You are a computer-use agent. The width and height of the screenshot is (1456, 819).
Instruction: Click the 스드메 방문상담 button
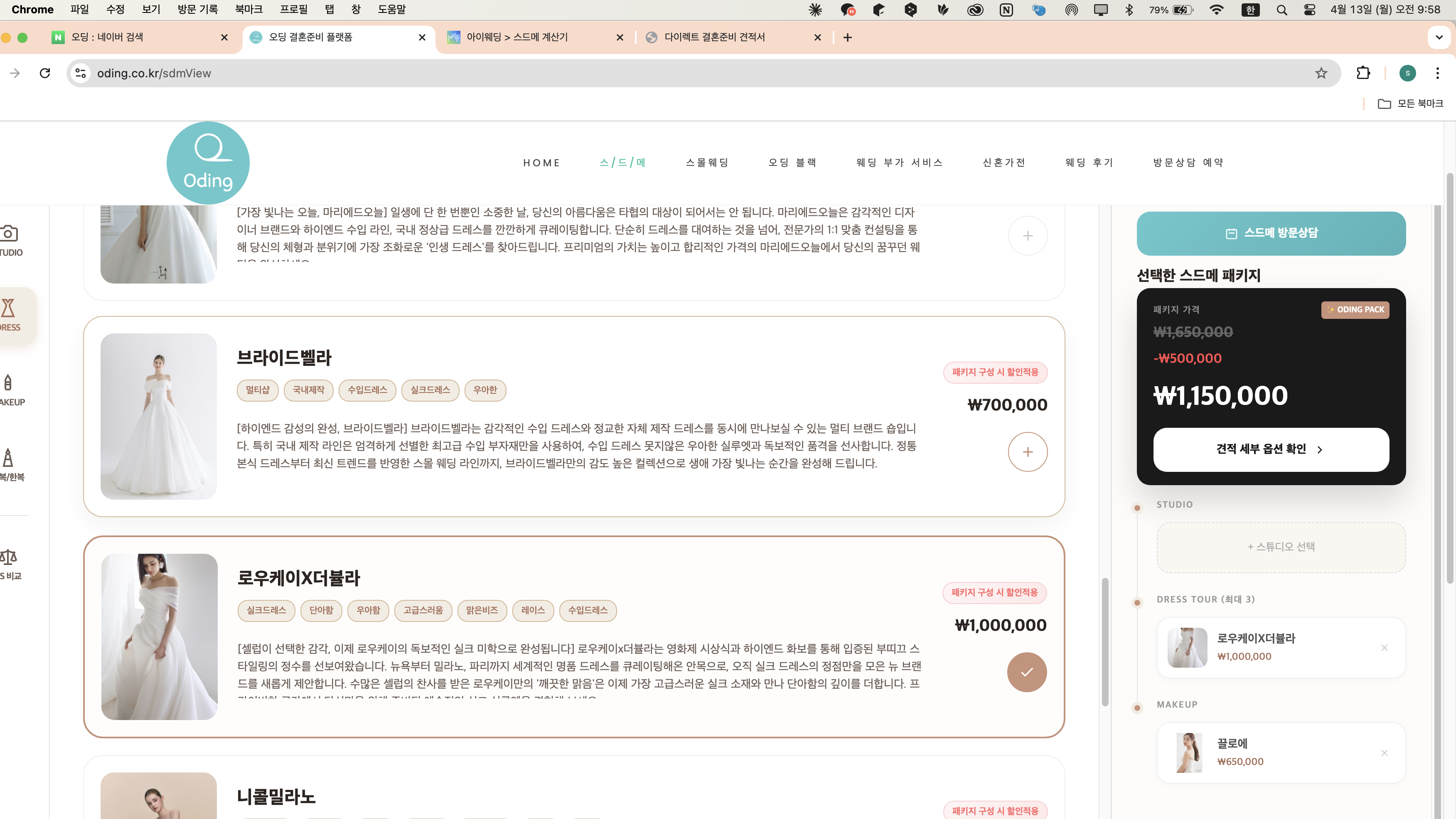1271,233
